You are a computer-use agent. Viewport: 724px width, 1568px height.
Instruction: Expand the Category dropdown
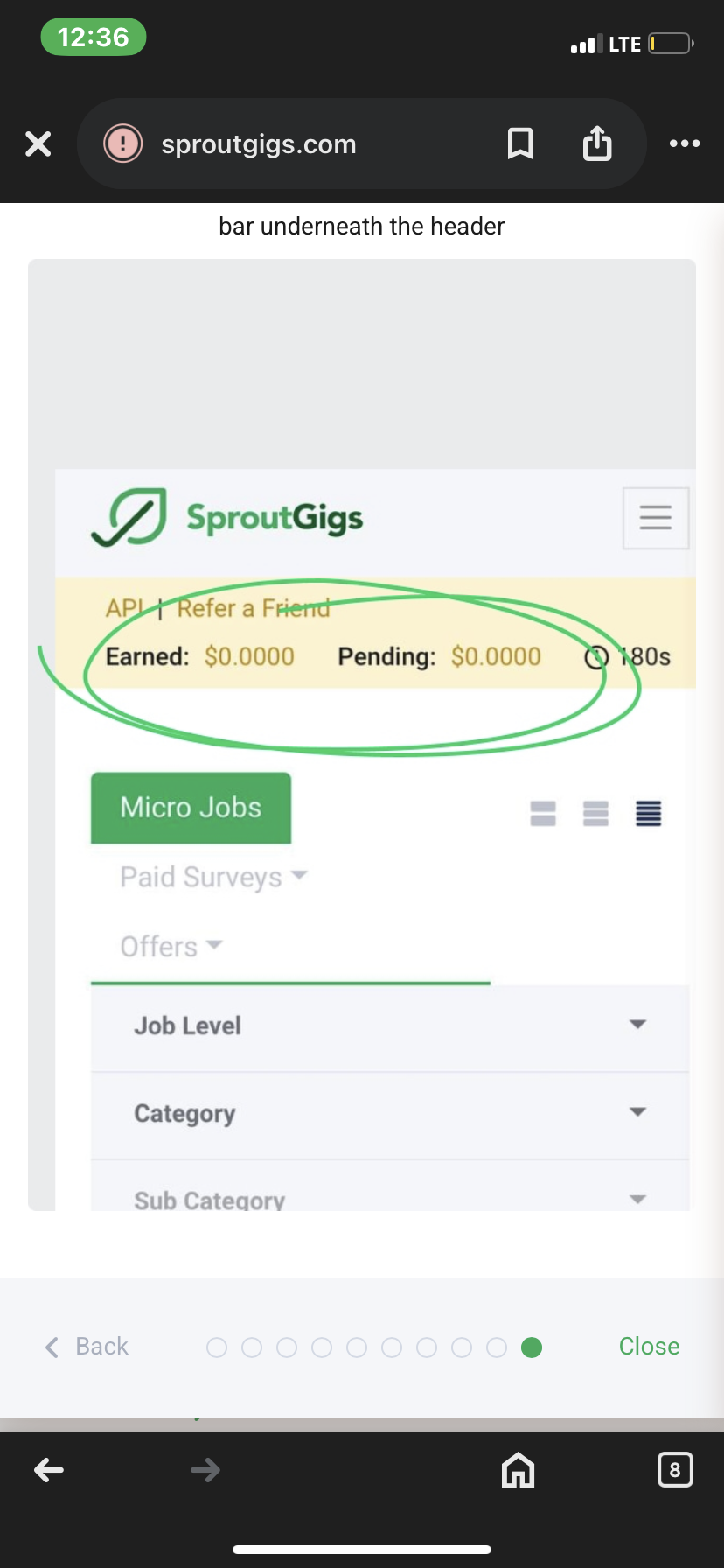(390, 1114)
